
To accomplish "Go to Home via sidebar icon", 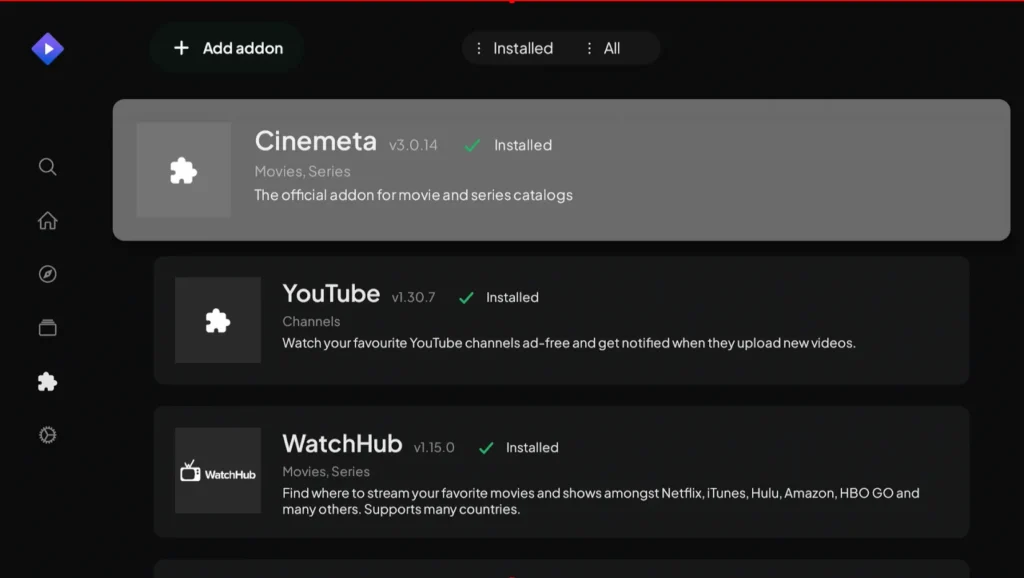I will click(x=47, y=221).
